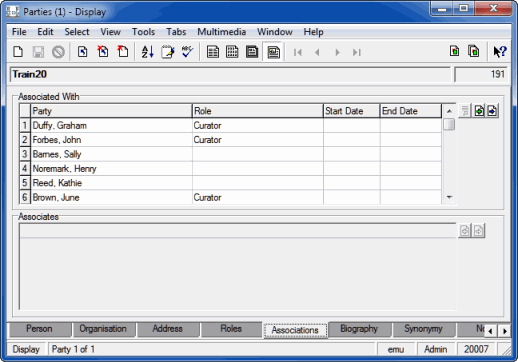This screenshot has width=518, height=362.
Task: Click the Train20 summary field
Action: point(230,74)
